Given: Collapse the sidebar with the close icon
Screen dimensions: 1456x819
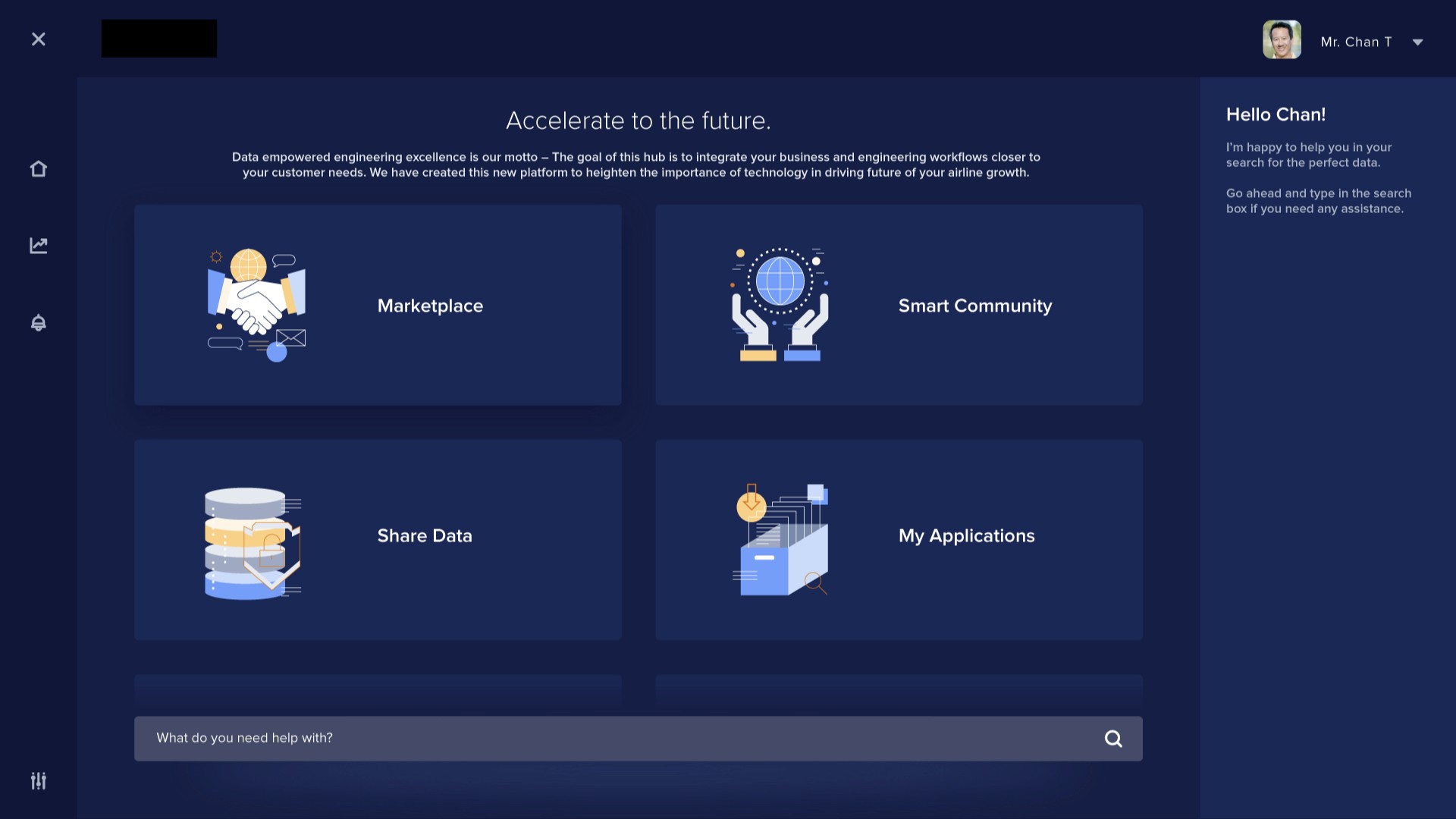Looking at the screenshot, I should pyautogui.click(x=39, y=39).
